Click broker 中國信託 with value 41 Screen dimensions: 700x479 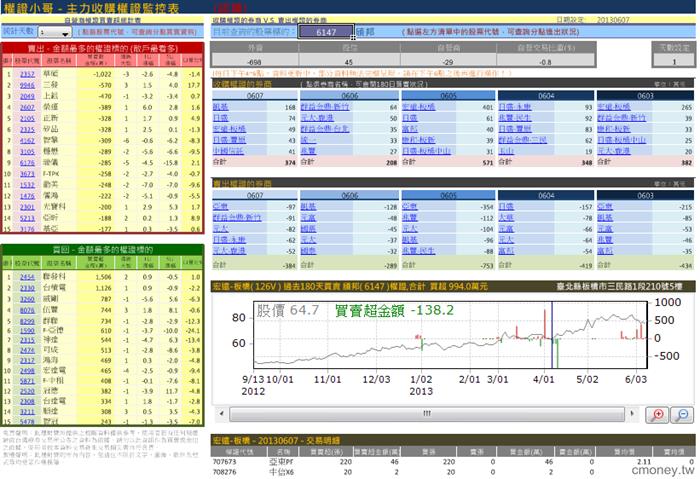coord(228,151)
